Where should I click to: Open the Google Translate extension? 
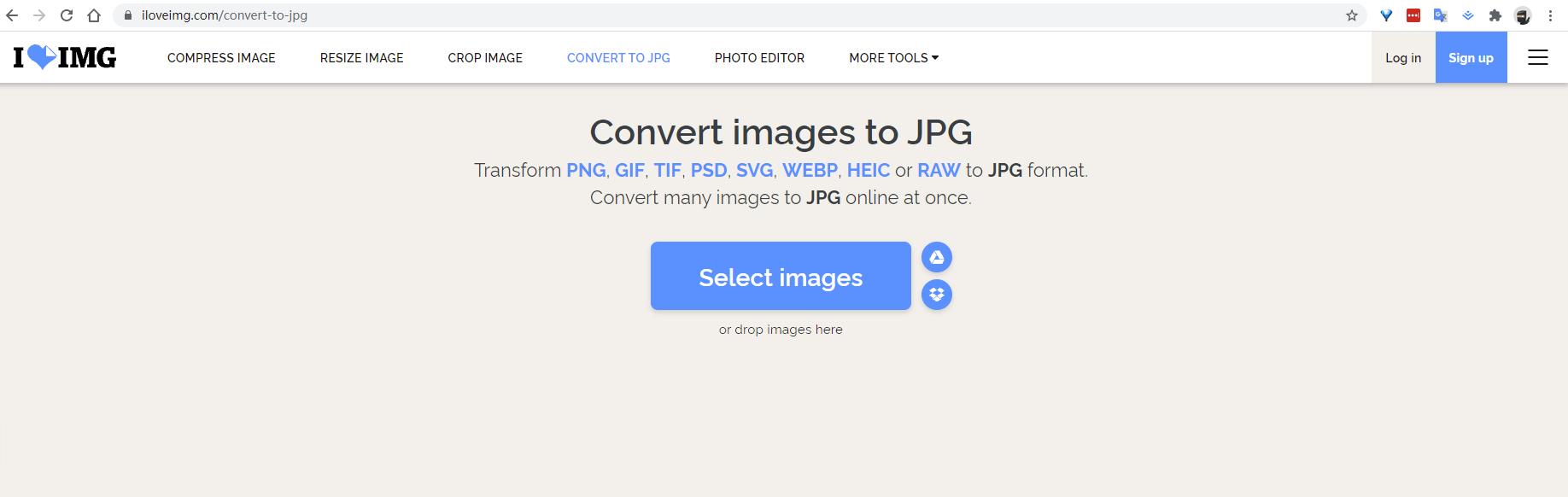tap(1440, 15)
